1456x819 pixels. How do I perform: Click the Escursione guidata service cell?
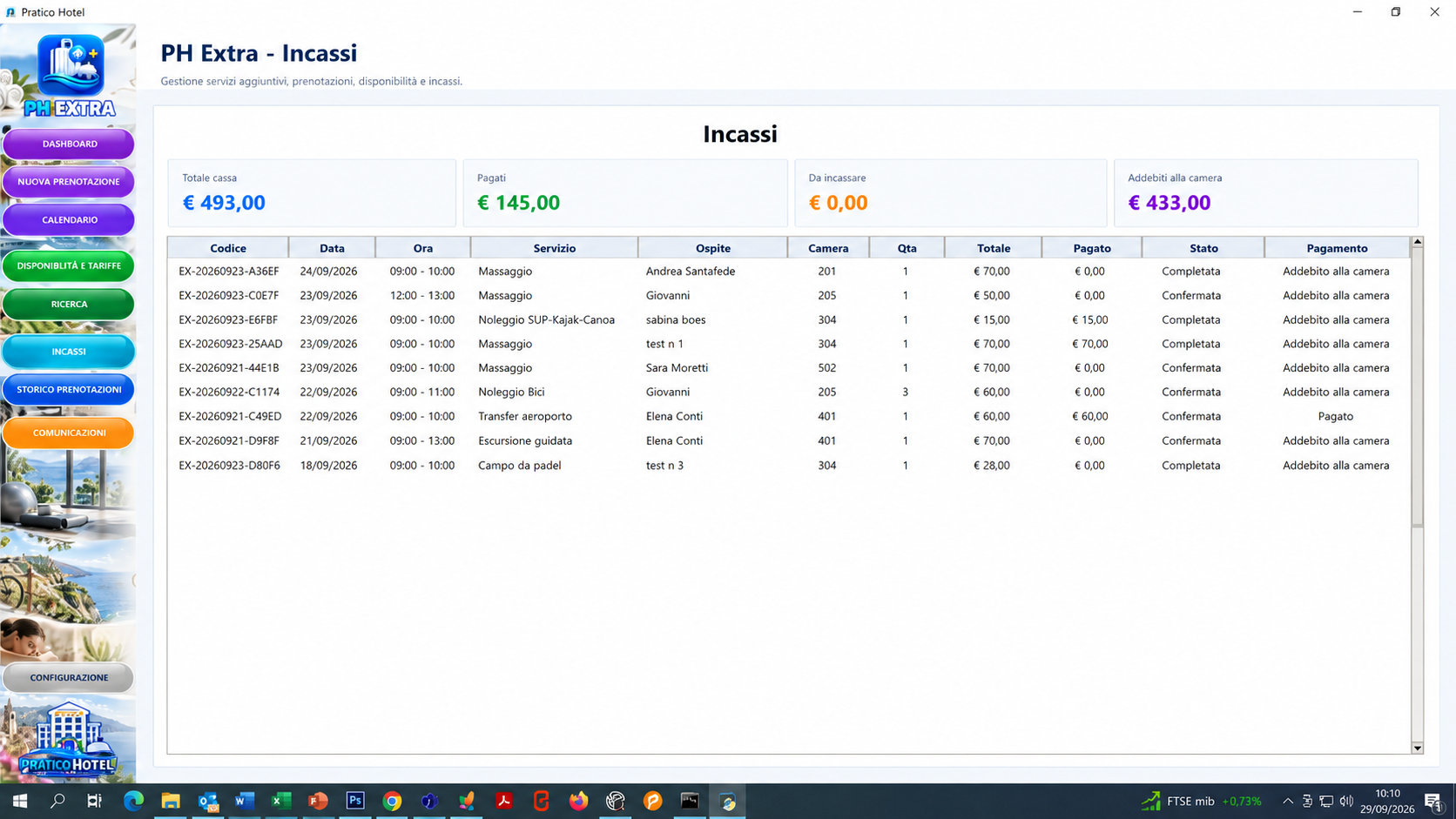525,441
